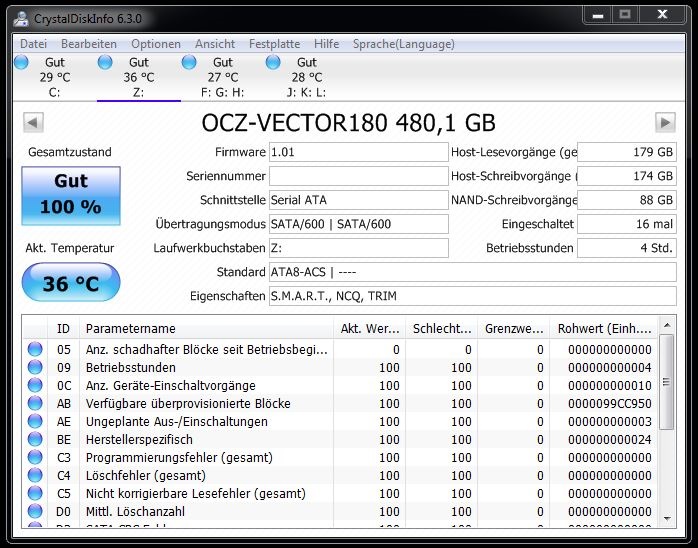The image size is (698, 548).
Task: Click status icon of attribute C3
Action: tap(35, 458)
